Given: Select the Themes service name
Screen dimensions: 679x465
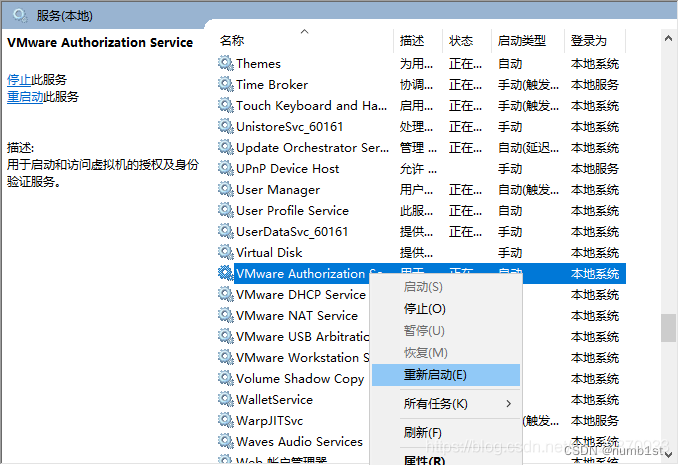Looking at the screenshot, I should 259,64.
